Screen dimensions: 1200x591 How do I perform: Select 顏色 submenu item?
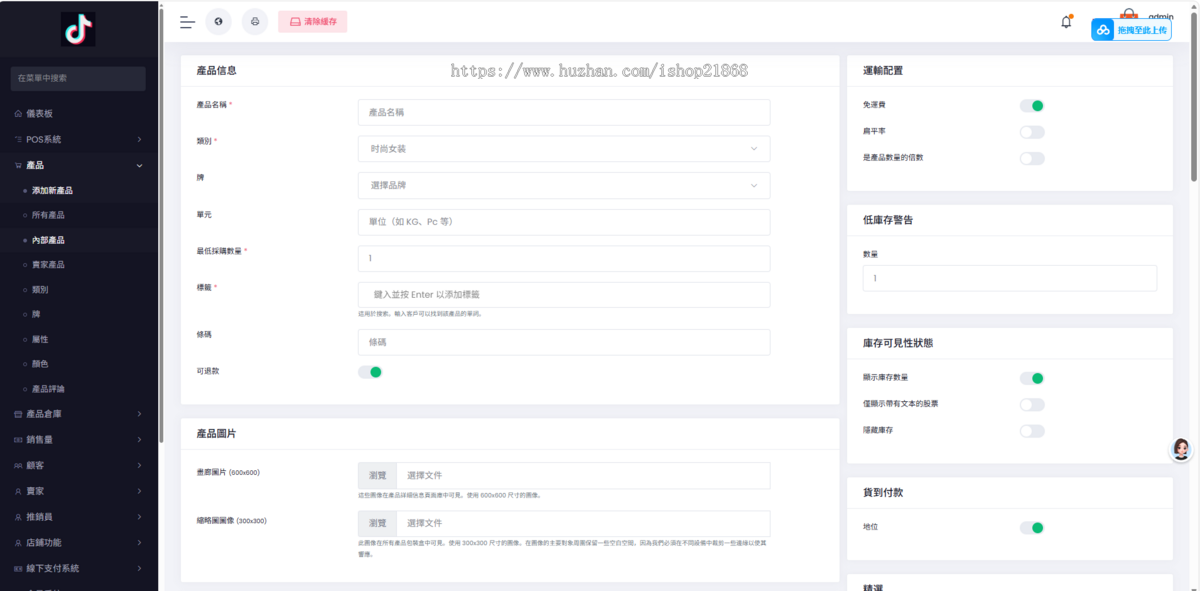40,364
